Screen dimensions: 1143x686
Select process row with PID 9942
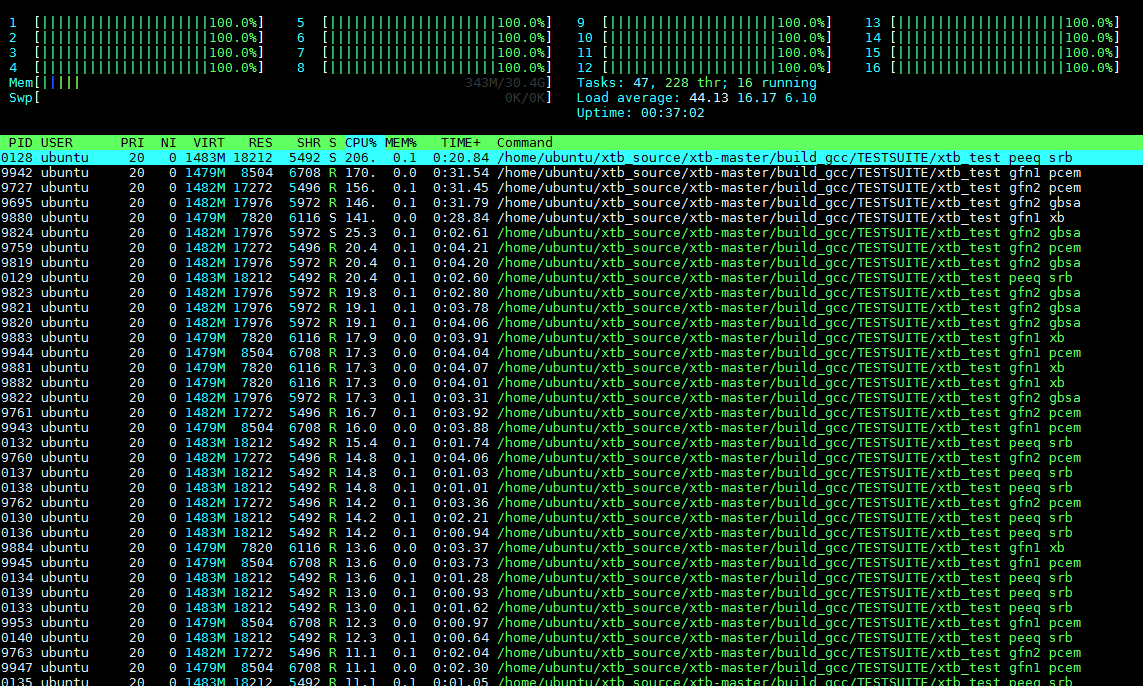[572, 173]
